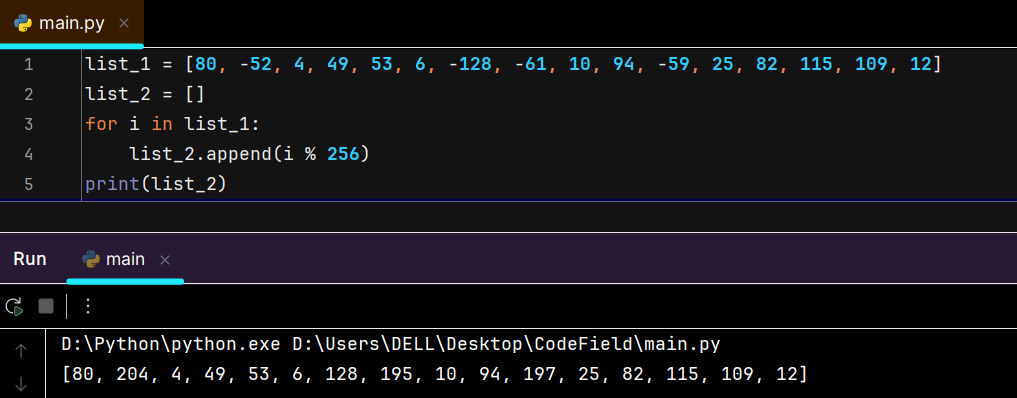Click the value -52 in list_1
1017x398 pixels.
point(256,65)
